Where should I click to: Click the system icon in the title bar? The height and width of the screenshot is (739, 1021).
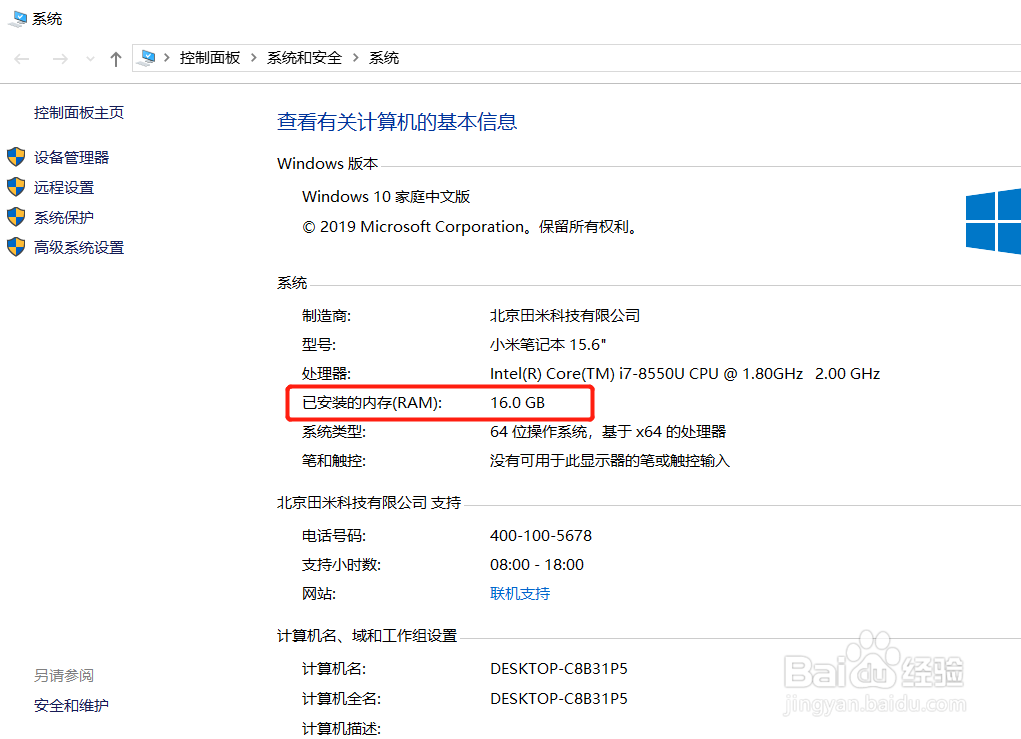(18, 18)
